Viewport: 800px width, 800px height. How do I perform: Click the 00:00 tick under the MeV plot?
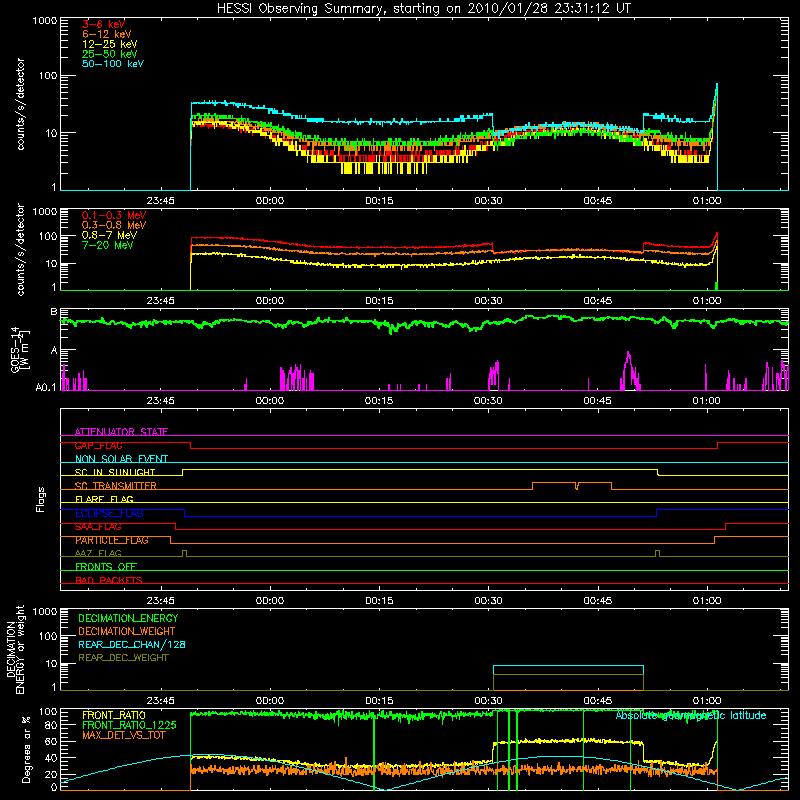coord(269,301)
